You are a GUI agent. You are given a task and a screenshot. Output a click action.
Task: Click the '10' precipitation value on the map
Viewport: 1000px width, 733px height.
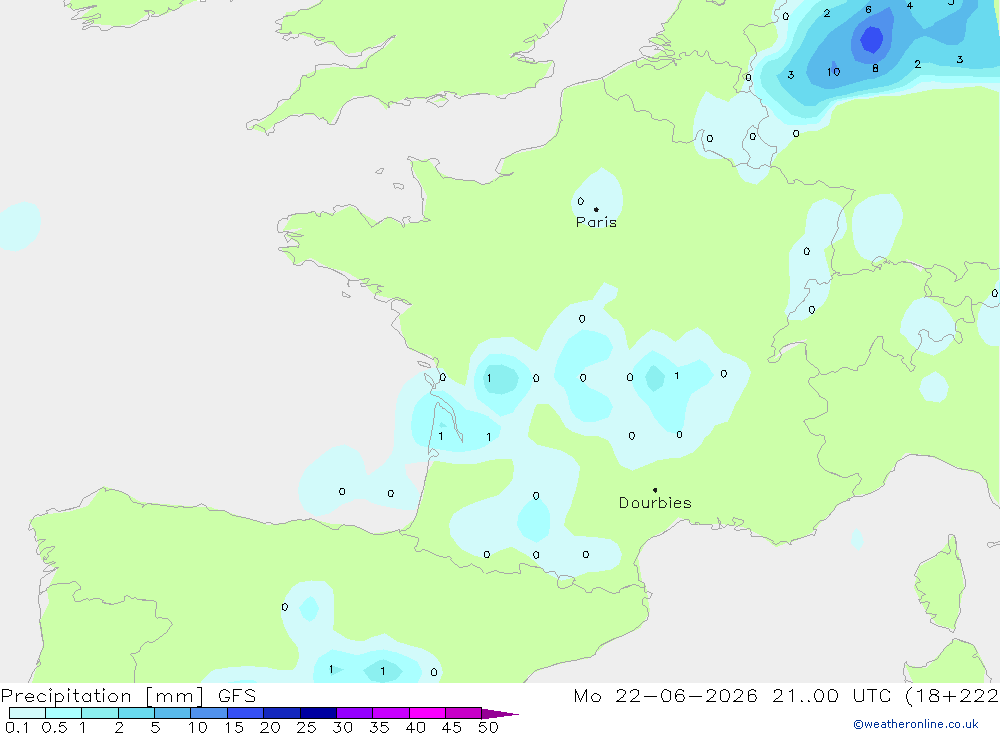[834, 72]
